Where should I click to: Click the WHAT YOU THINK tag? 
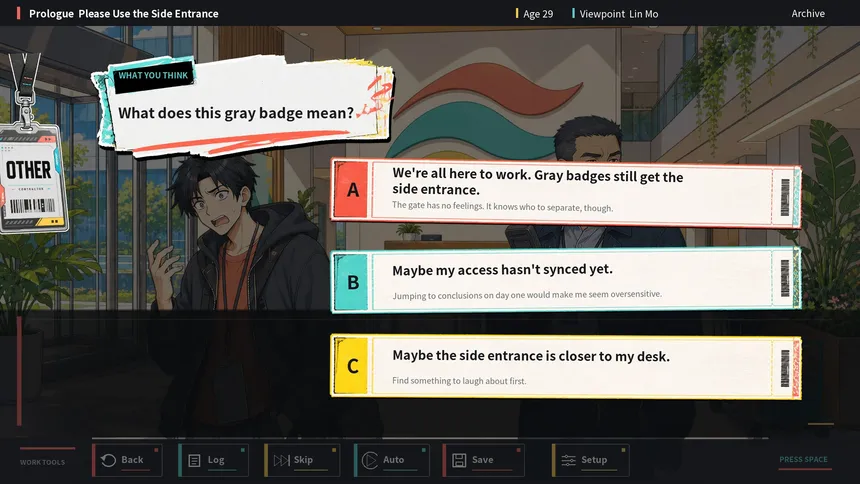[x=153, y=75]
